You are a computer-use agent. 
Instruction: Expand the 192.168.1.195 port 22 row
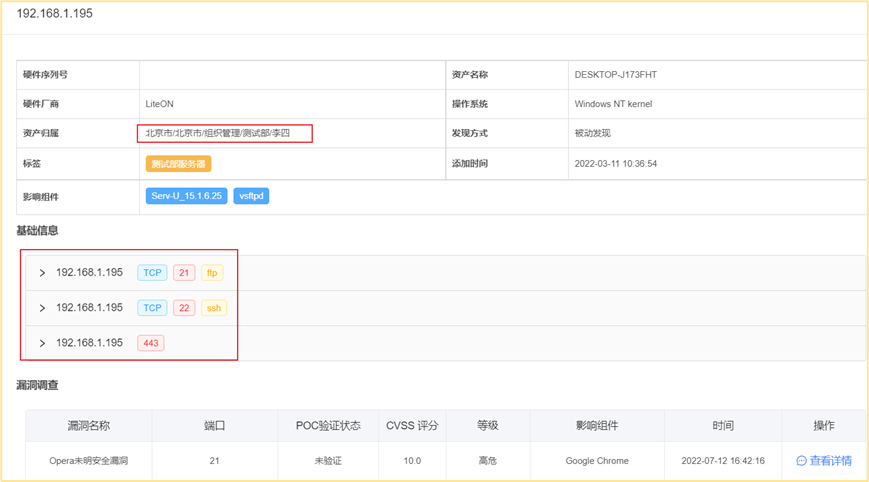coord(42,308)
